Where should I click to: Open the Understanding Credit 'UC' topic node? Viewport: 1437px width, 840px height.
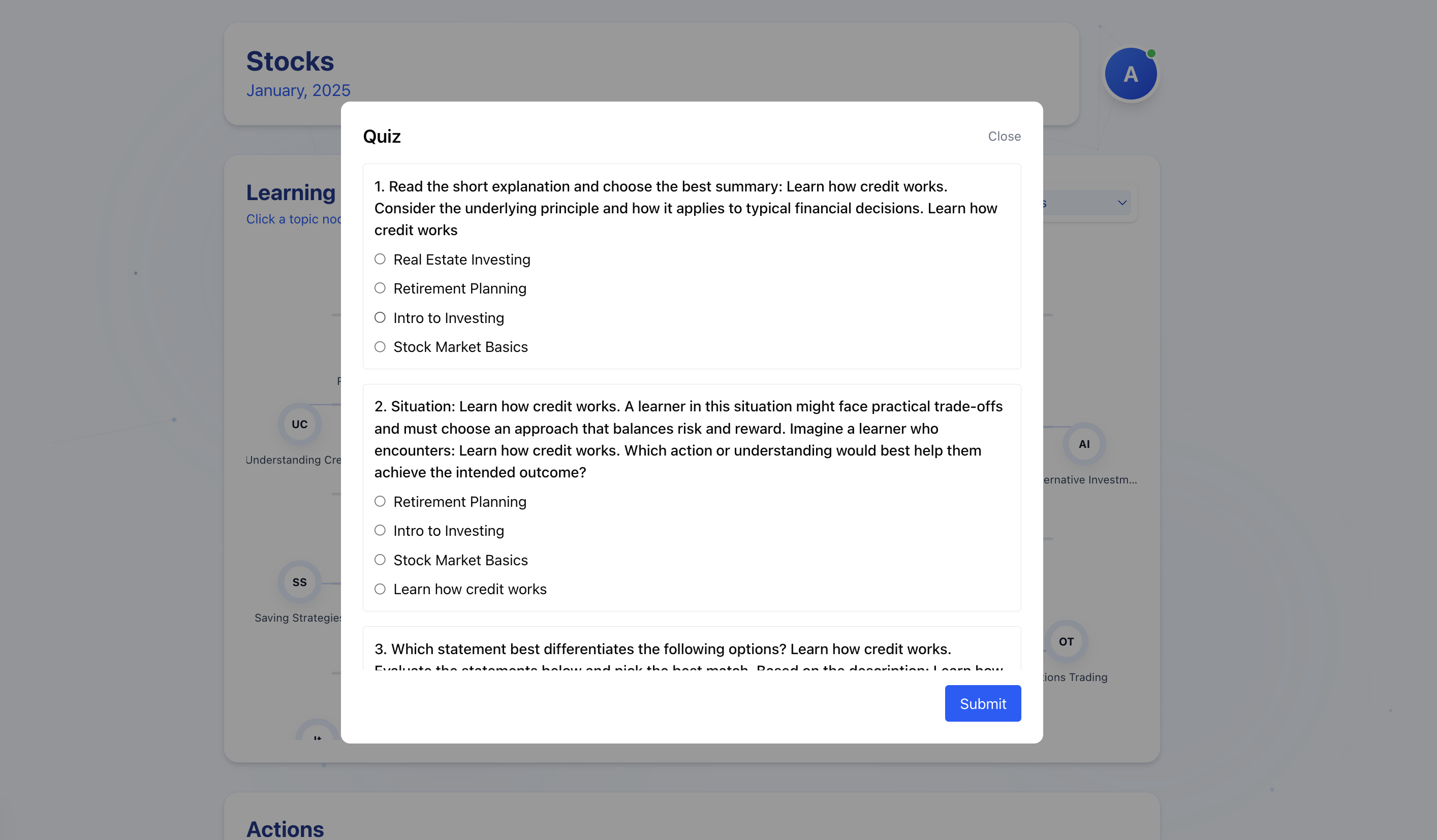click(299, 424)
